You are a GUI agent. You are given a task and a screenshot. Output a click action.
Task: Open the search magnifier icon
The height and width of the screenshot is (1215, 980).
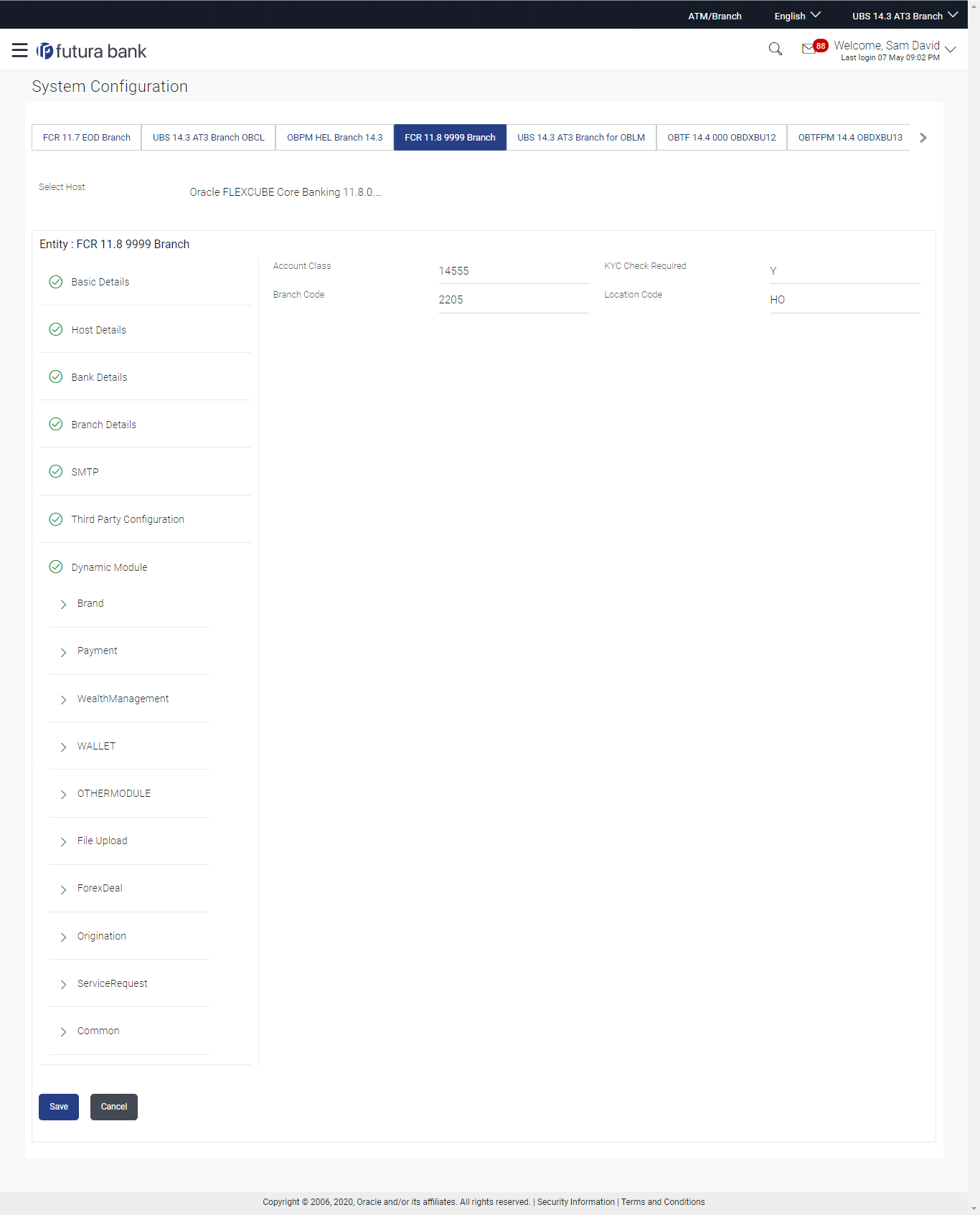pos(775,49)
